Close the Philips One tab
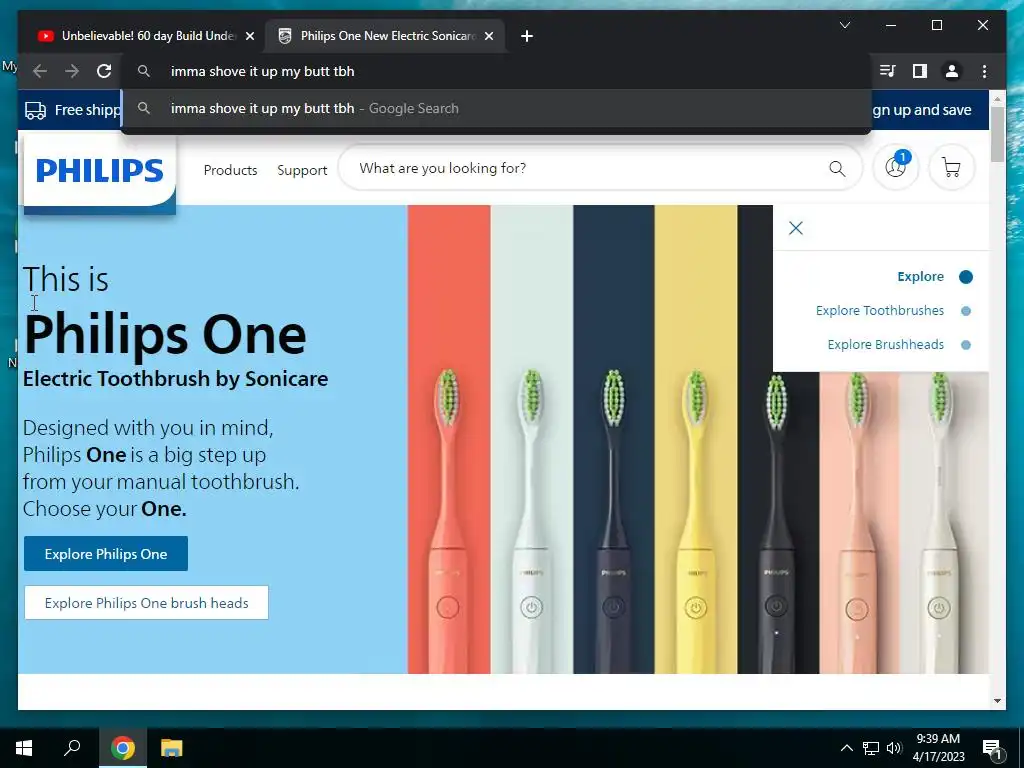 click(488, 36)
